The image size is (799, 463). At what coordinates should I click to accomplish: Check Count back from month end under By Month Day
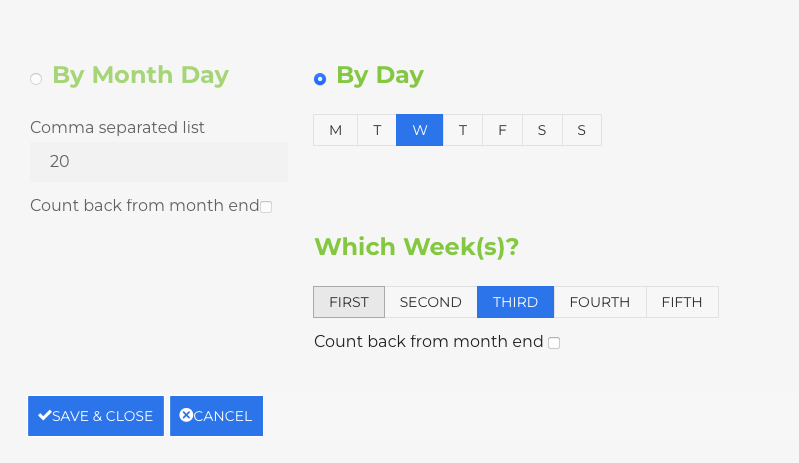[266, 207]
